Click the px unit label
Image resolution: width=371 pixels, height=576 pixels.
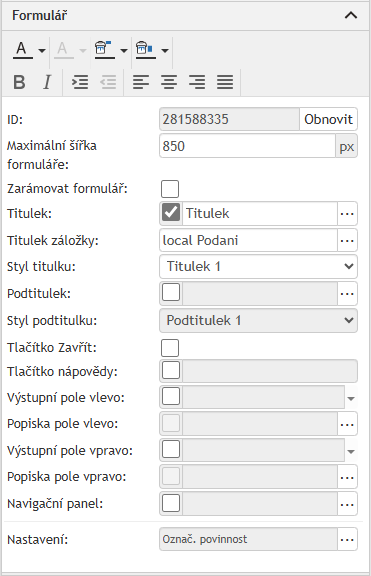coord(346,147)
